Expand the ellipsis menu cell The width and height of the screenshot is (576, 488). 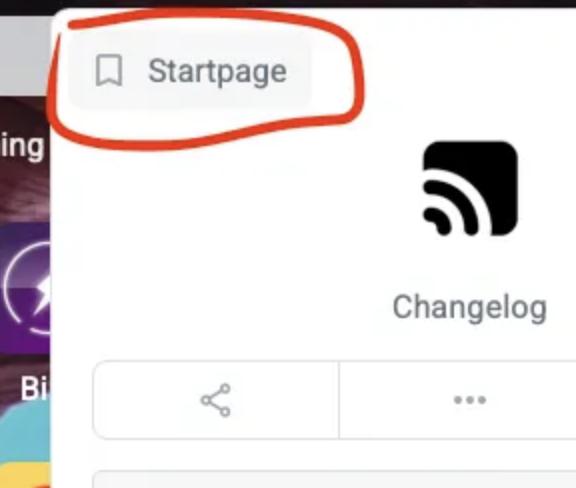point(458,400)
